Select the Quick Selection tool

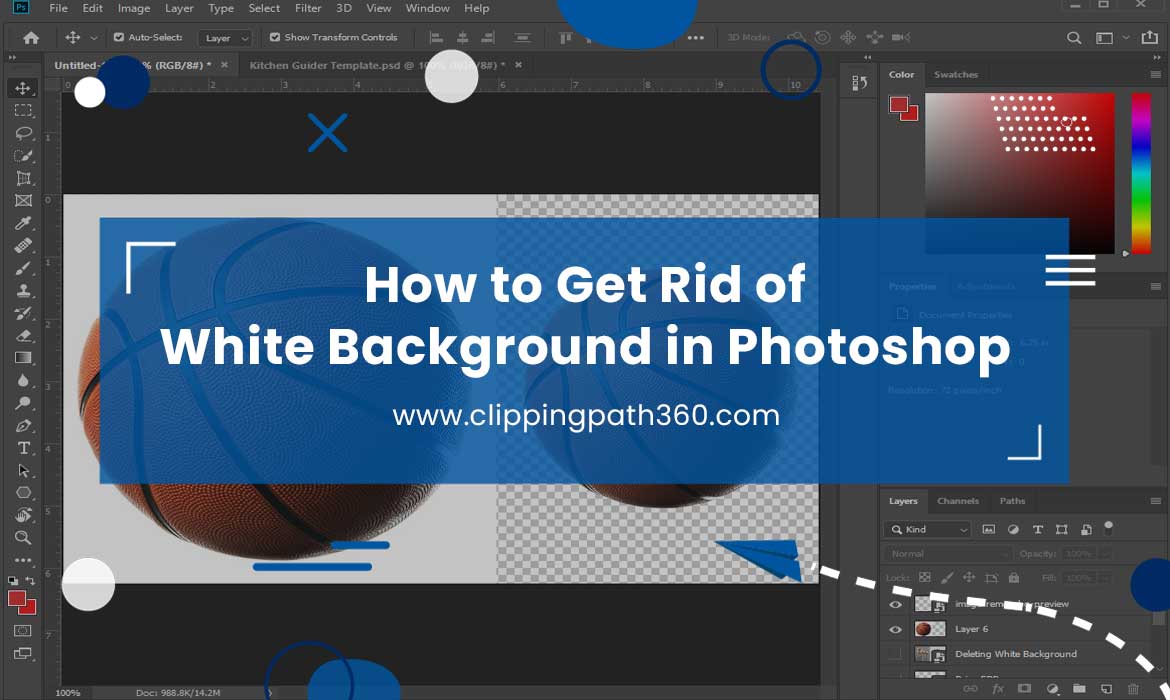(23, 155)
